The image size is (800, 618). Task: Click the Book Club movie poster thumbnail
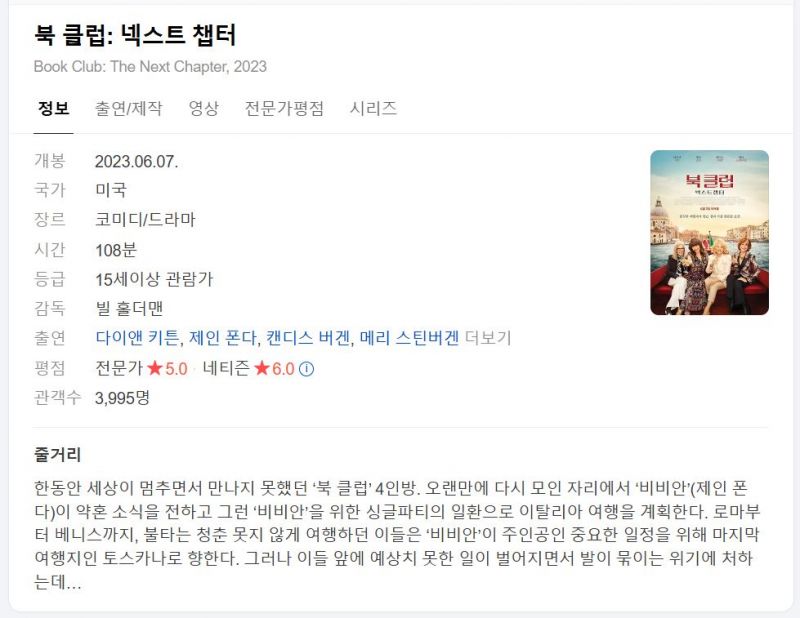pos(709,232)
